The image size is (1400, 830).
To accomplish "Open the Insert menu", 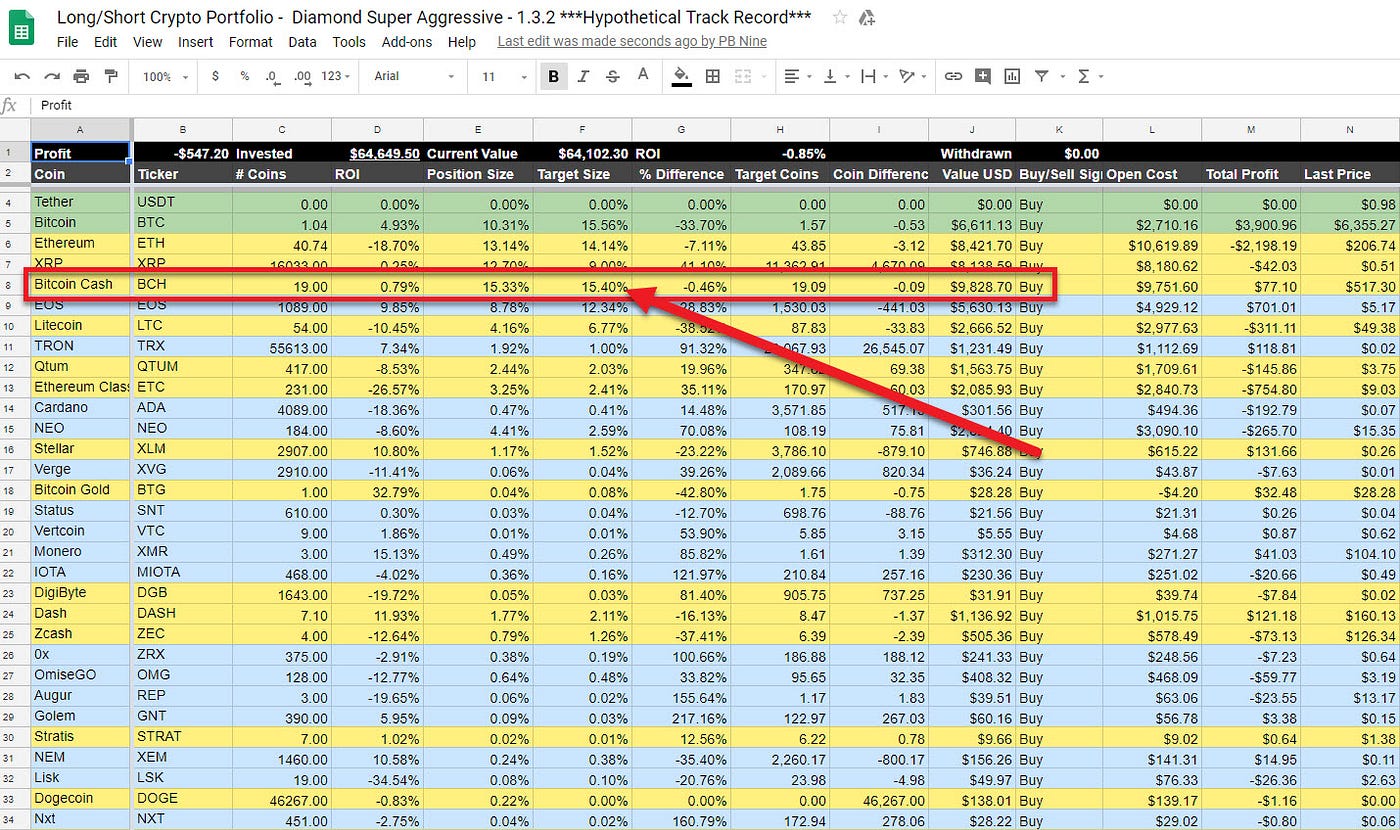I will click(196, 42).
